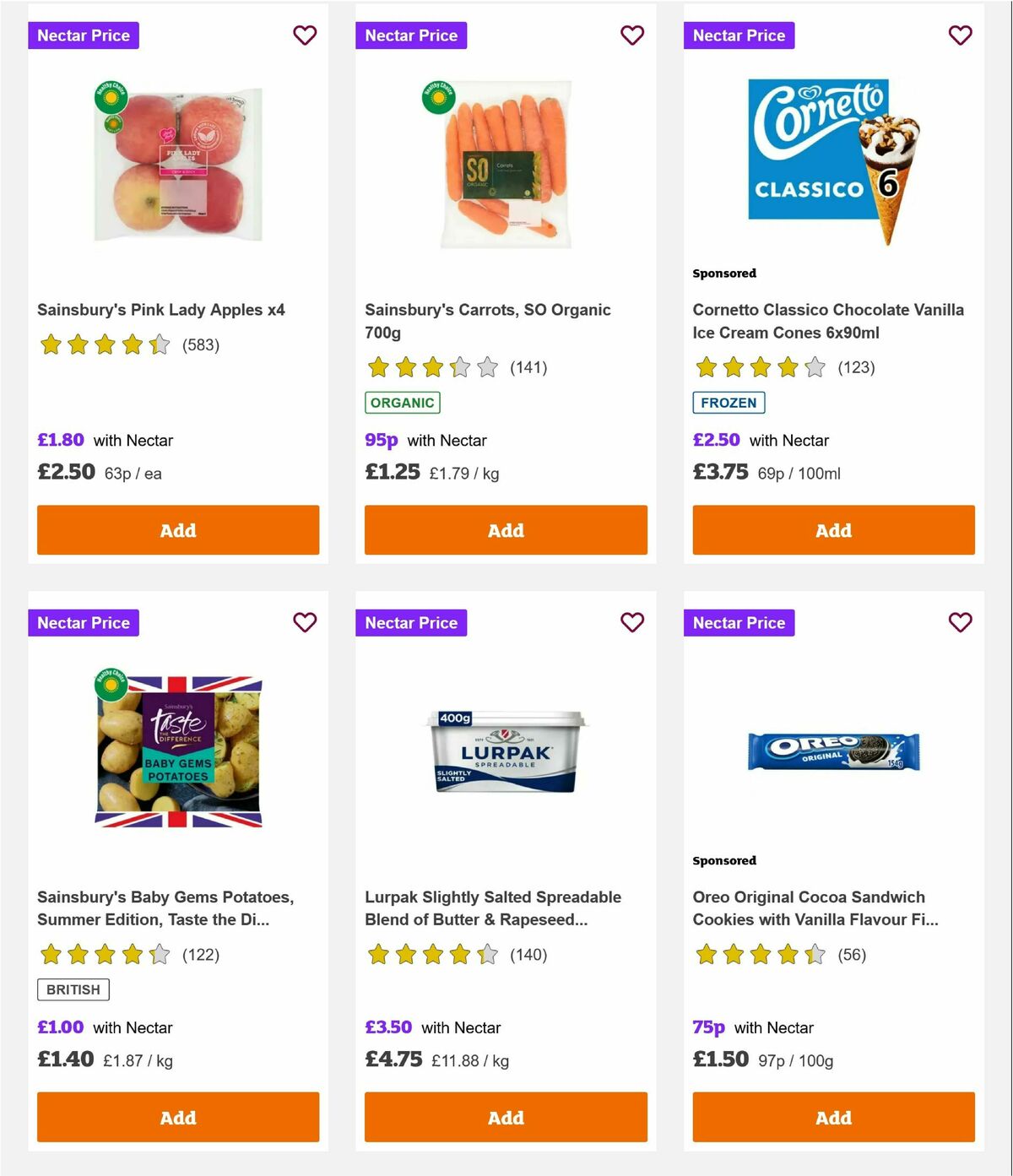
Task: Add Lurpak Spreadable to basket
Action: 505,1117
